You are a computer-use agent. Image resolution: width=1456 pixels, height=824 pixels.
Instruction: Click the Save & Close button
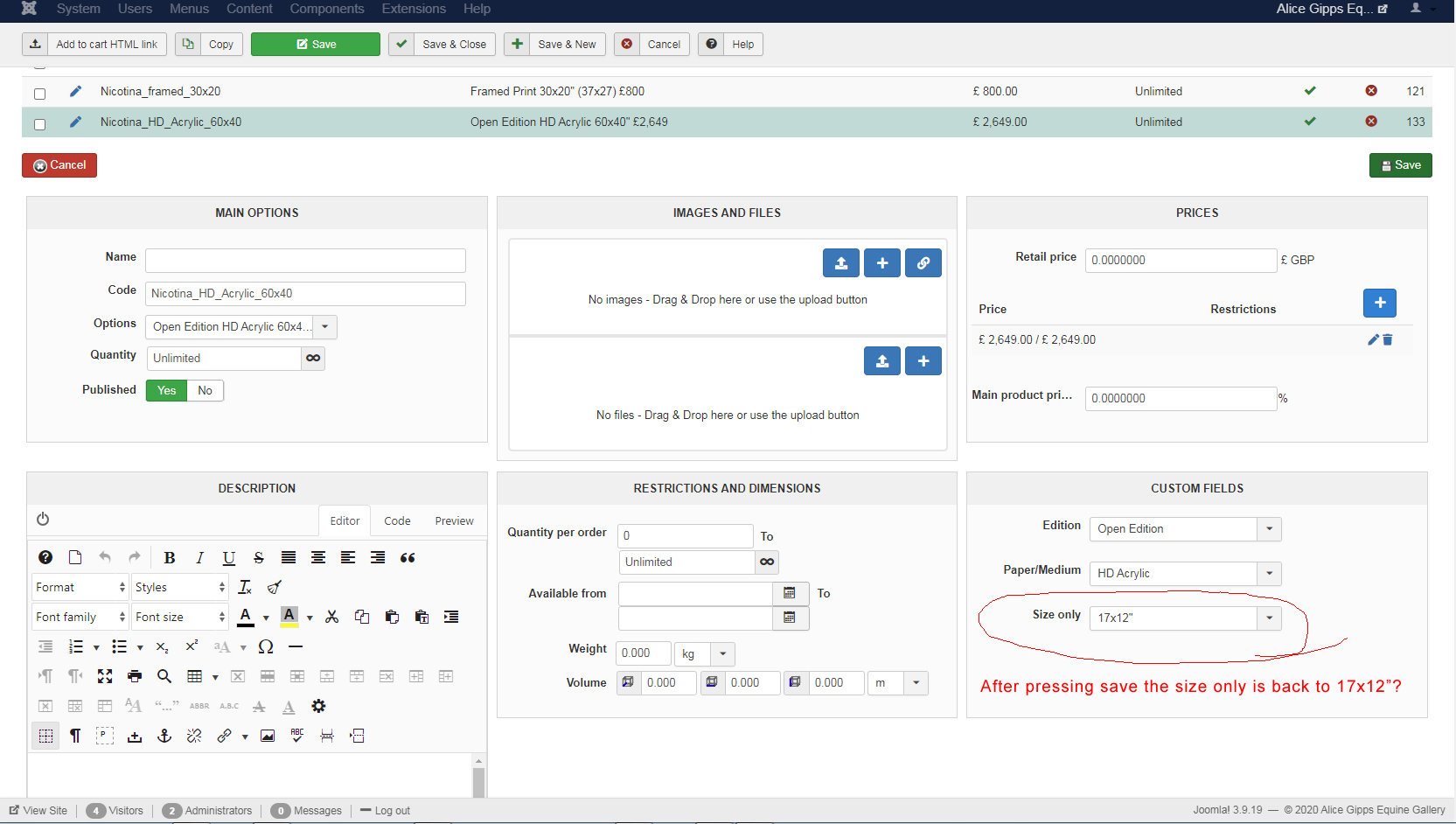(442, 45)
